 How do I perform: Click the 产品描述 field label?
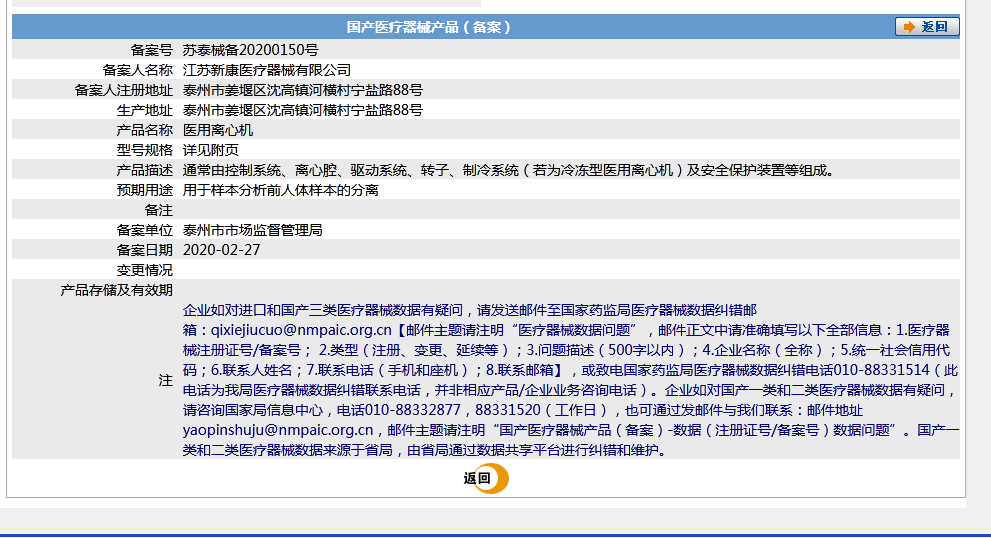pyautogui.click(x=145, y=170)
